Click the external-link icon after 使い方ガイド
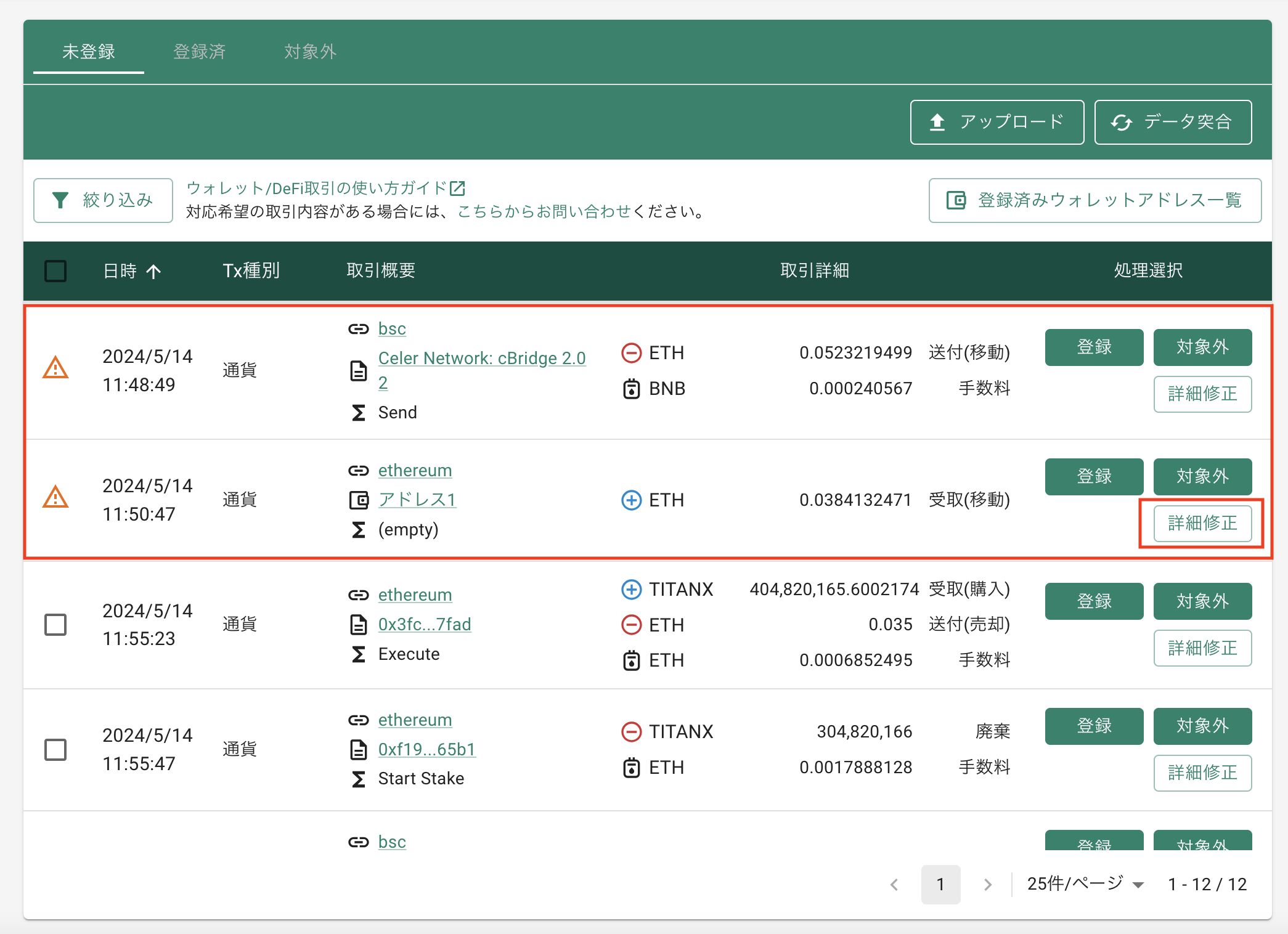Screen dimensions: 1288x934 pos(457,188)
